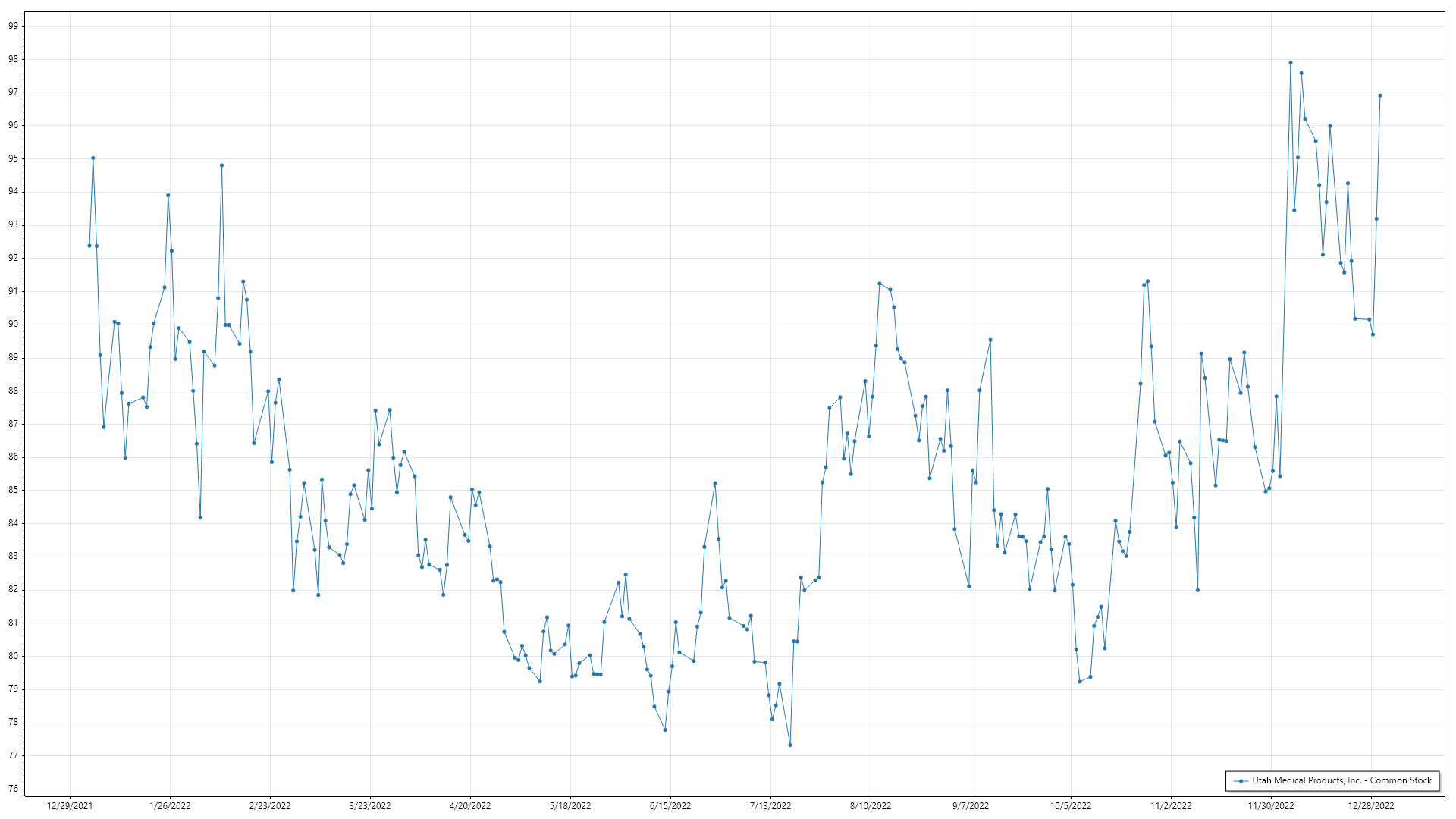Click the mid-June low point near 77.8
The image size is (1456, 819).
(x=665, y=730)
